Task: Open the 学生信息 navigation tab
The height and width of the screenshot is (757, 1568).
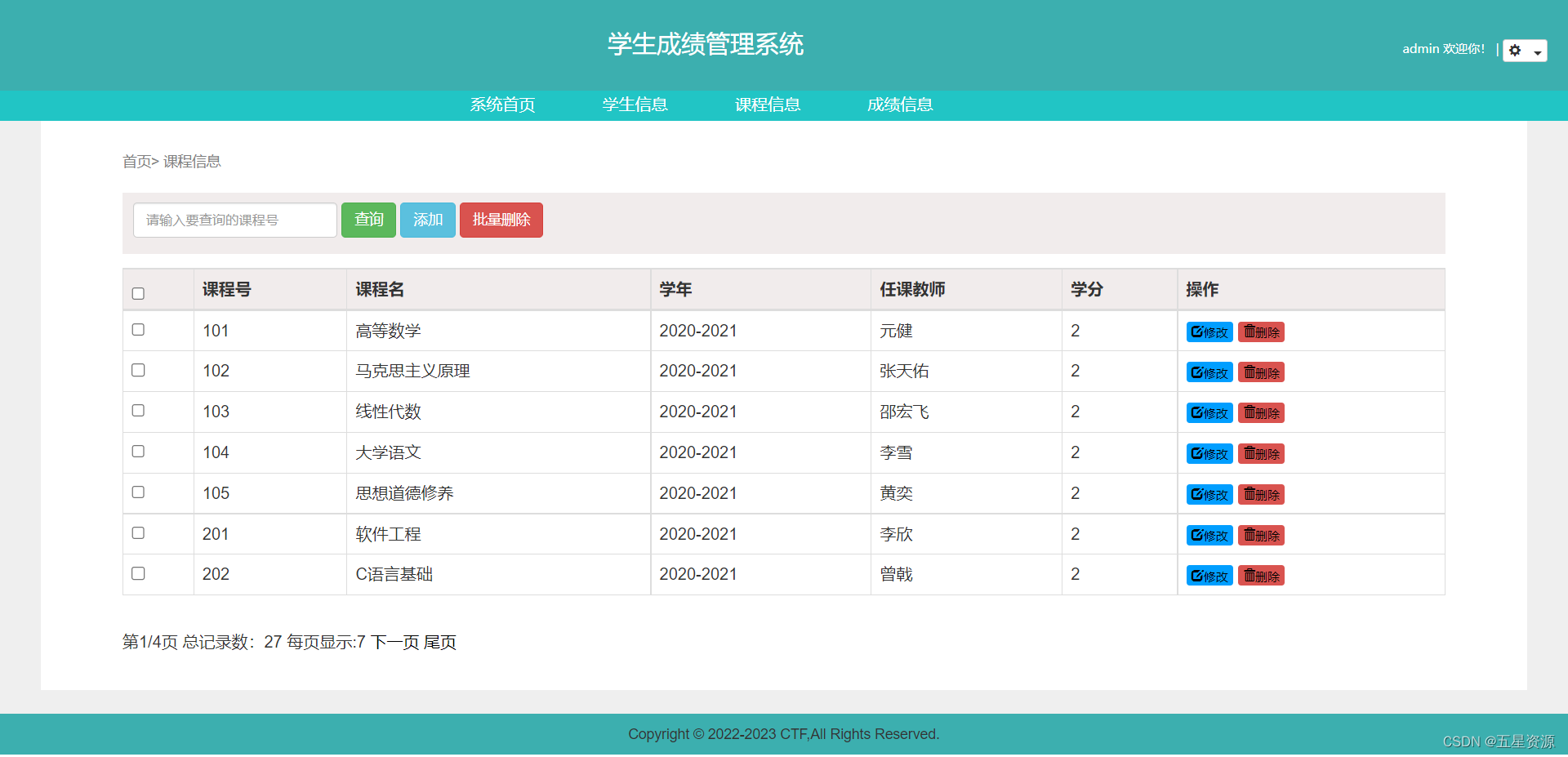Action: coord(635,105)
